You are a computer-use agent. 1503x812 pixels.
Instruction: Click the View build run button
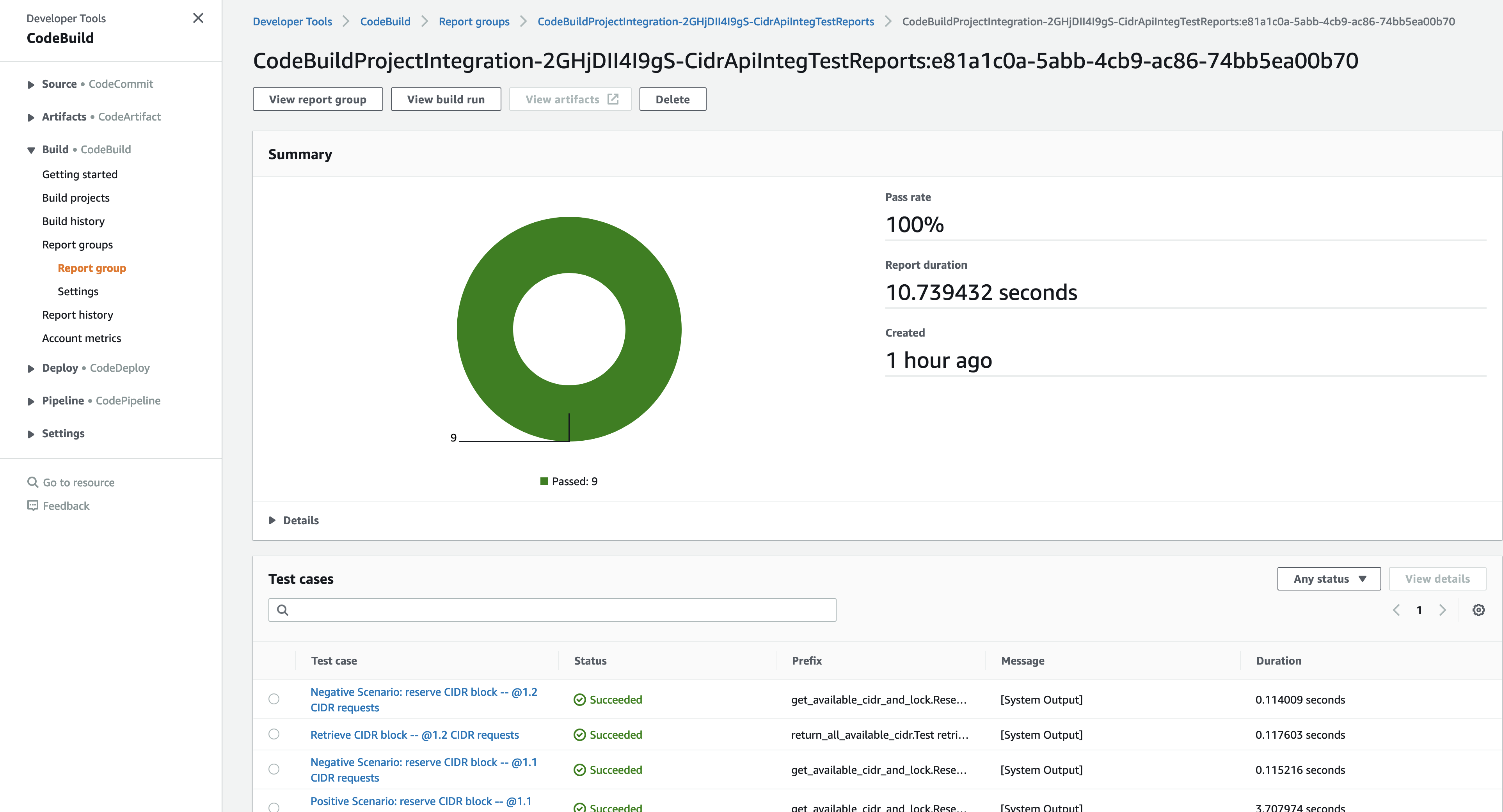(446, 99)
